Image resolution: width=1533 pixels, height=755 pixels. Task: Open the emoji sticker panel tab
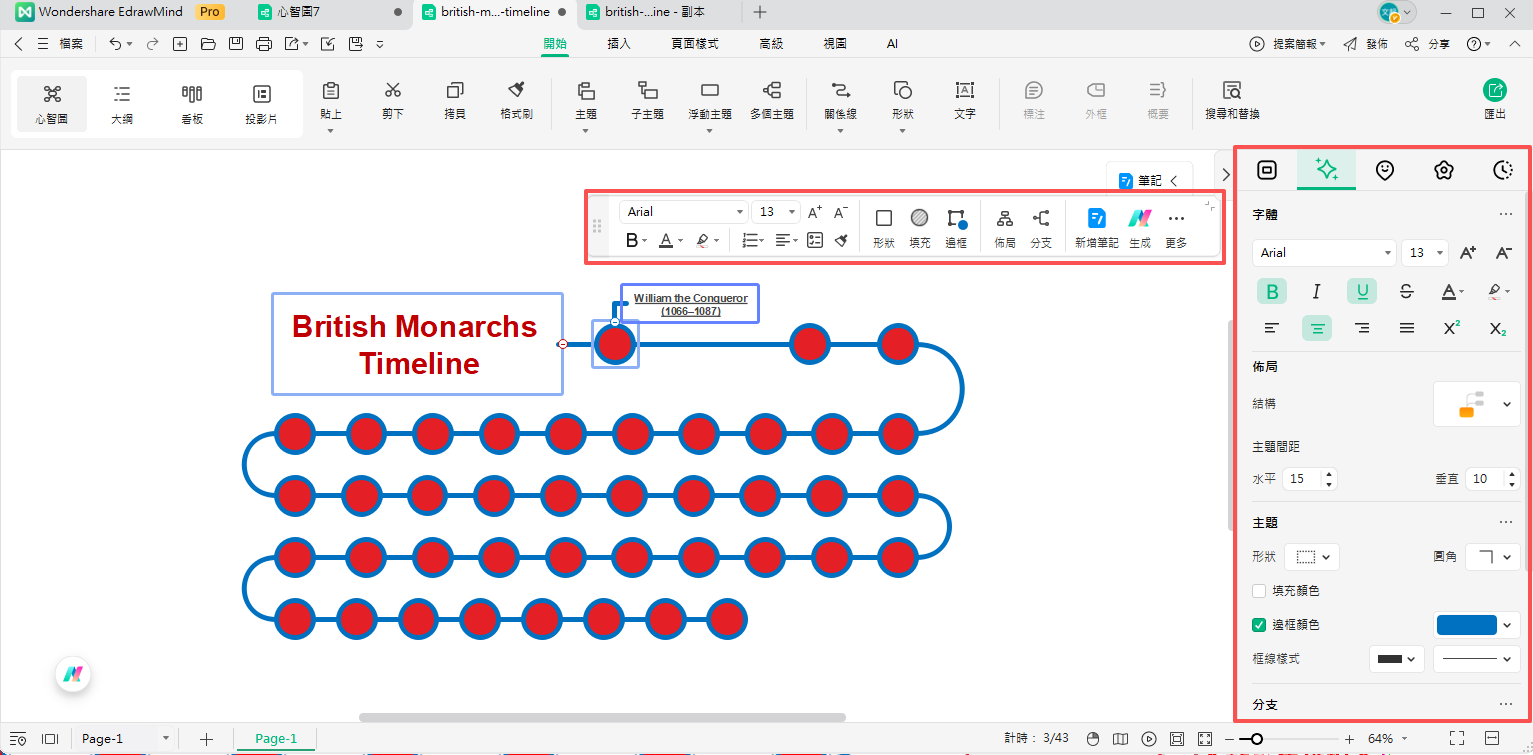tap(1384, 170)
